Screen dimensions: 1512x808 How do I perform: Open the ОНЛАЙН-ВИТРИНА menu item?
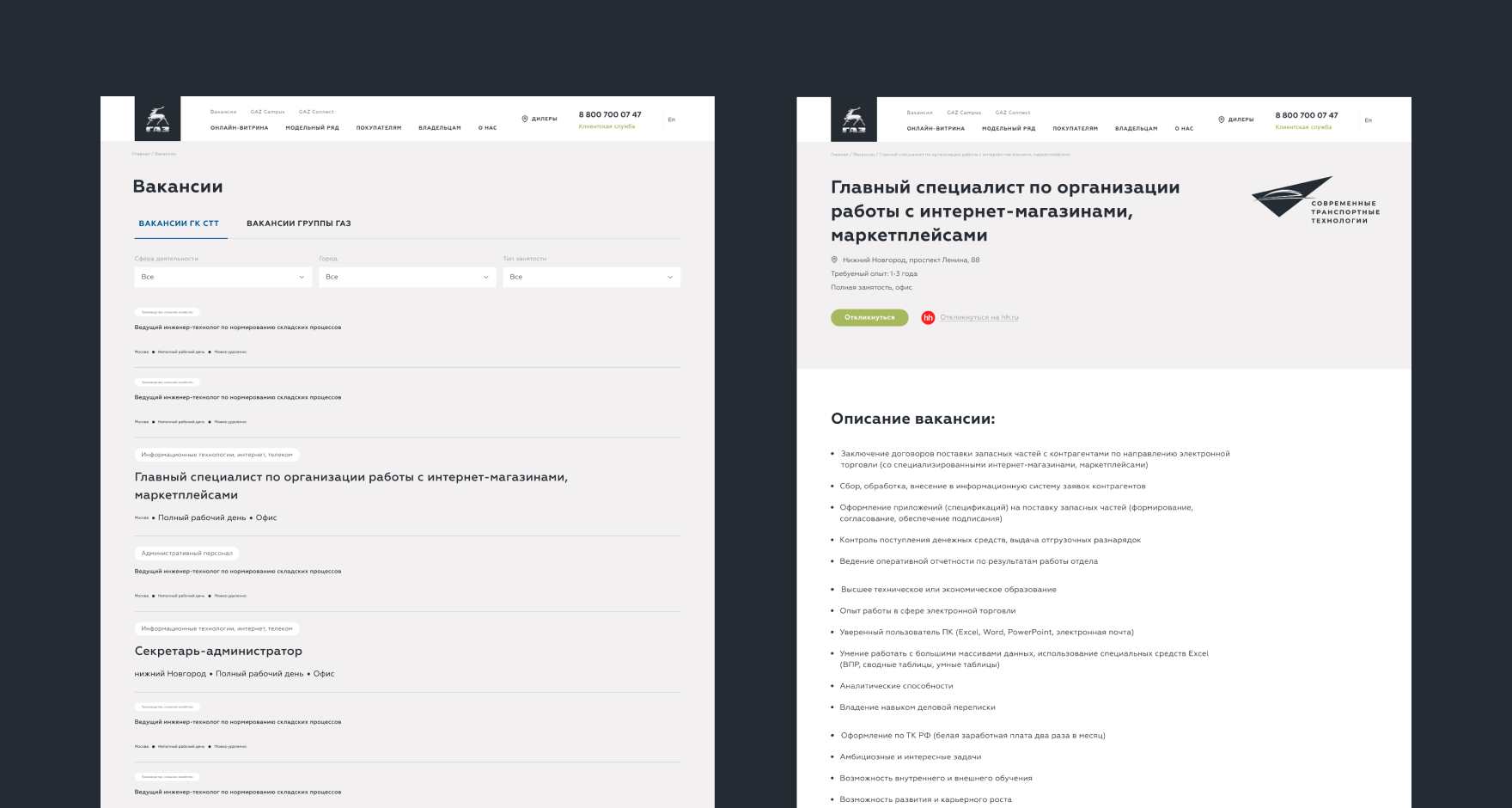240,127
